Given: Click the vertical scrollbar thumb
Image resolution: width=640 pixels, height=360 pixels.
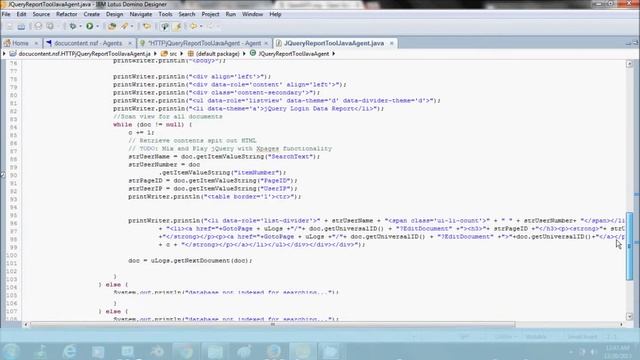Looking at the screenshot, I should pyautogui.click(x=629, y=246).
